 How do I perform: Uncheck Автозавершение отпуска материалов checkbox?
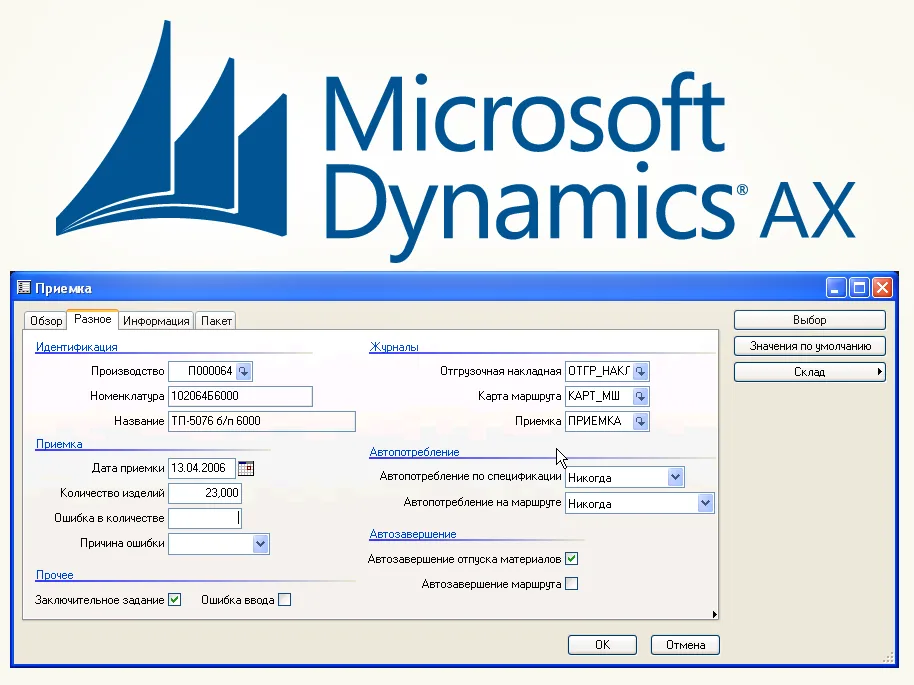point(572,559)
